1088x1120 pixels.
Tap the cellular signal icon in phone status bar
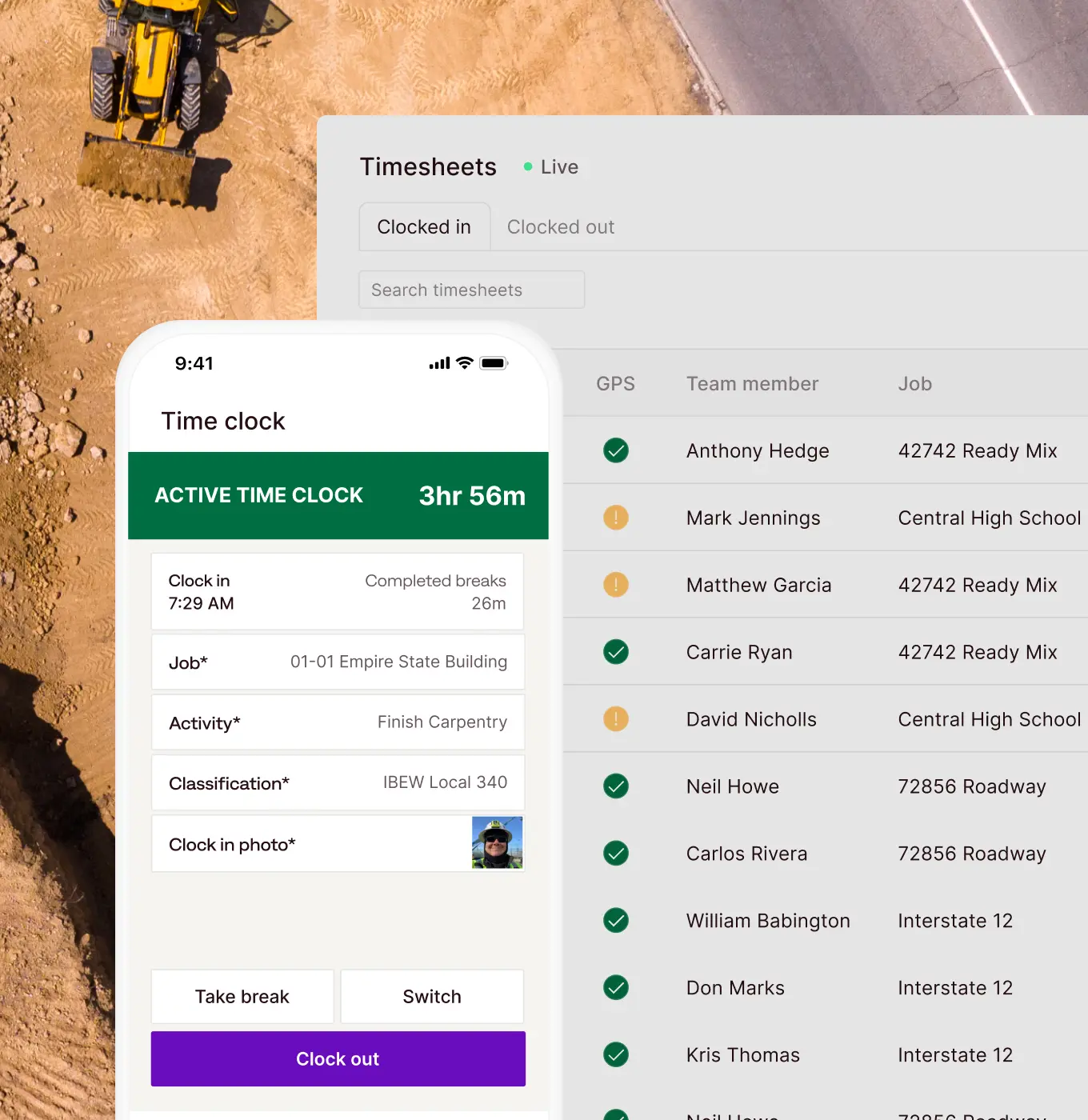(439, 363)
